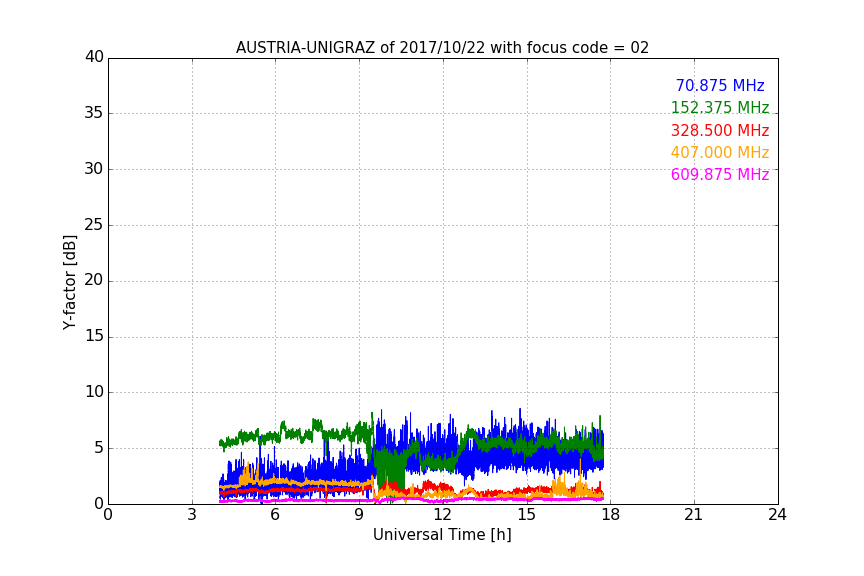
Task: Click the plot title AUSTRIA-UNIGRAZ of 2017/10/22
Action: pos(442,48)
